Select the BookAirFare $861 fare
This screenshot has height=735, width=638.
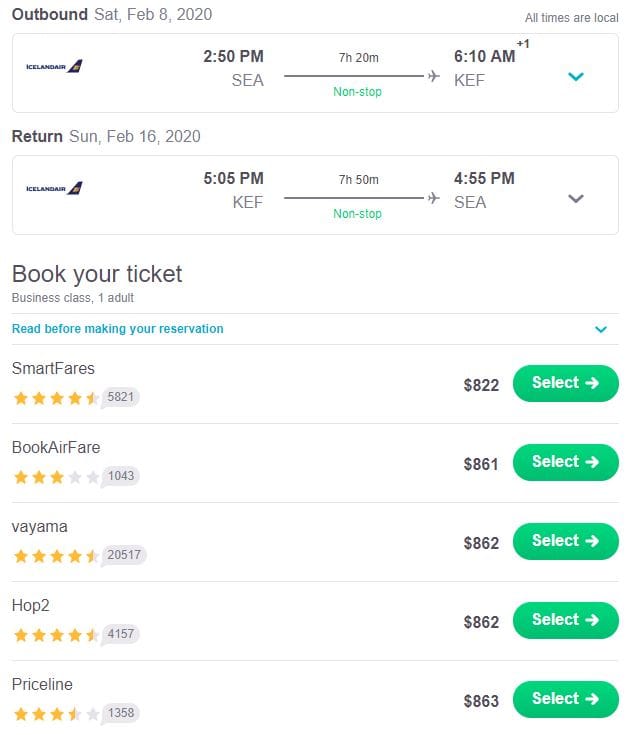pyautogui.click(x=565, y=462)
